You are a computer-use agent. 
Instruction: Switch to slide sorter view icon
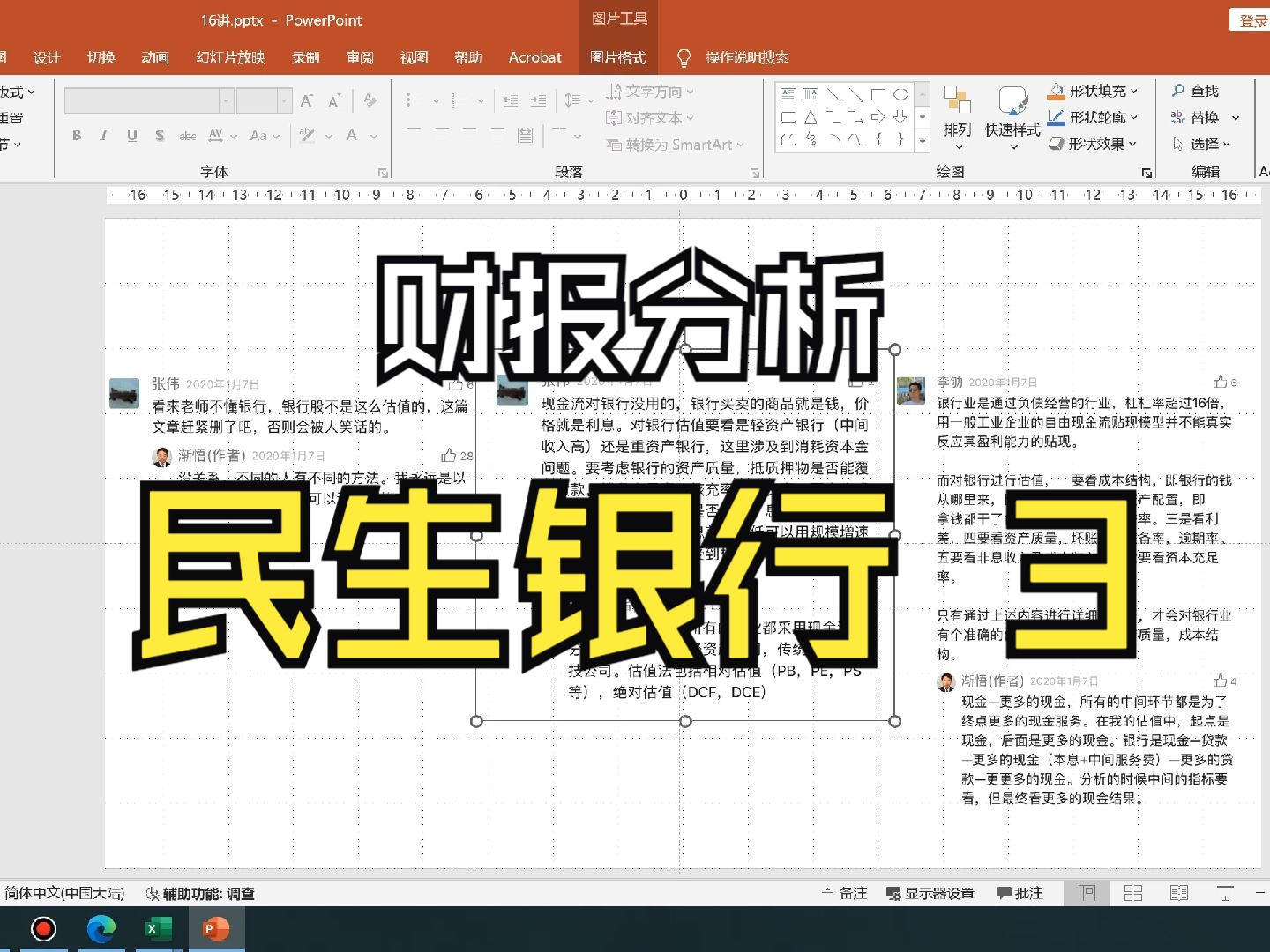point(1133,893)
